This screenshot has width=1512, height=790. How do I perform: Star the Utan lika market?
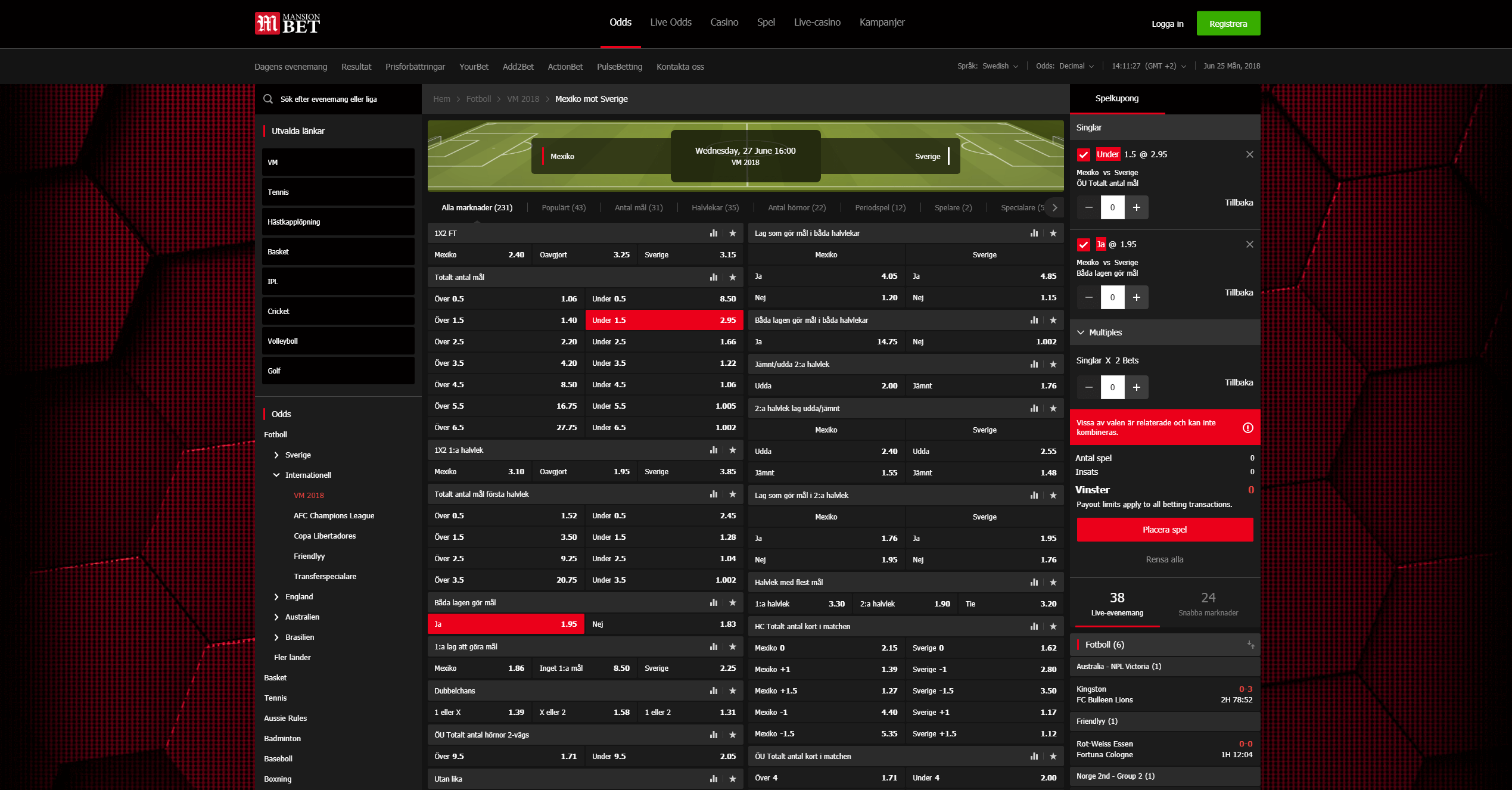[733, 779]
